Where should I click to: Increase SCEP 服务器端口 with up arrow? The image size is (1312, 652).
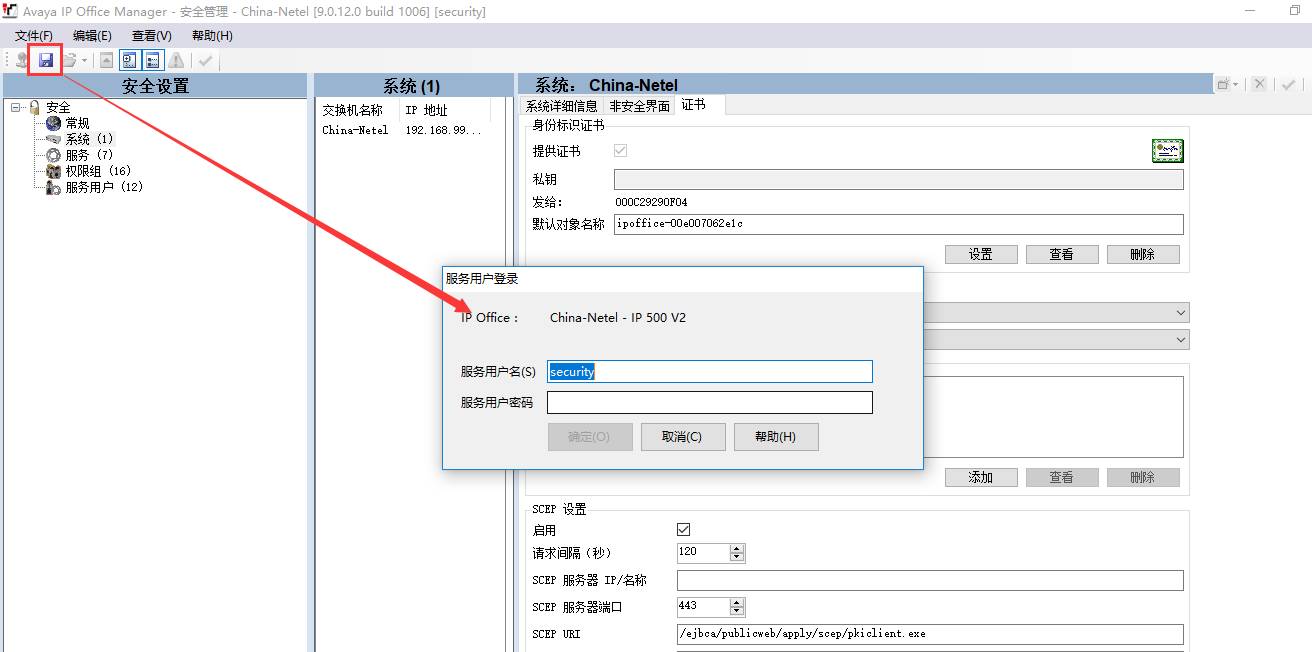pyautogui.click(x=737, y=603)
